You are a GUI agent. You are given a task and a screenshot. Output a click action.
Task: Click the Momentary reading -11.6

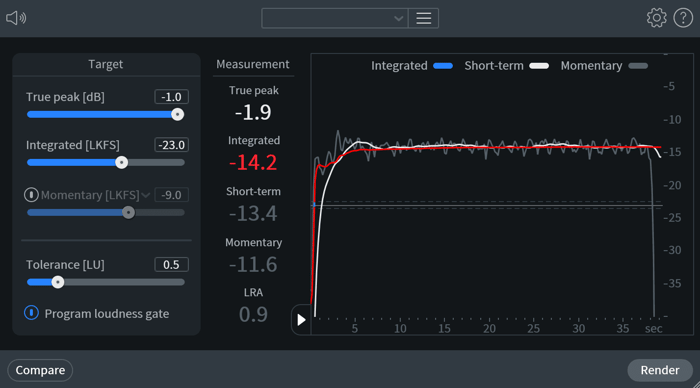click(x=253, y=264)
